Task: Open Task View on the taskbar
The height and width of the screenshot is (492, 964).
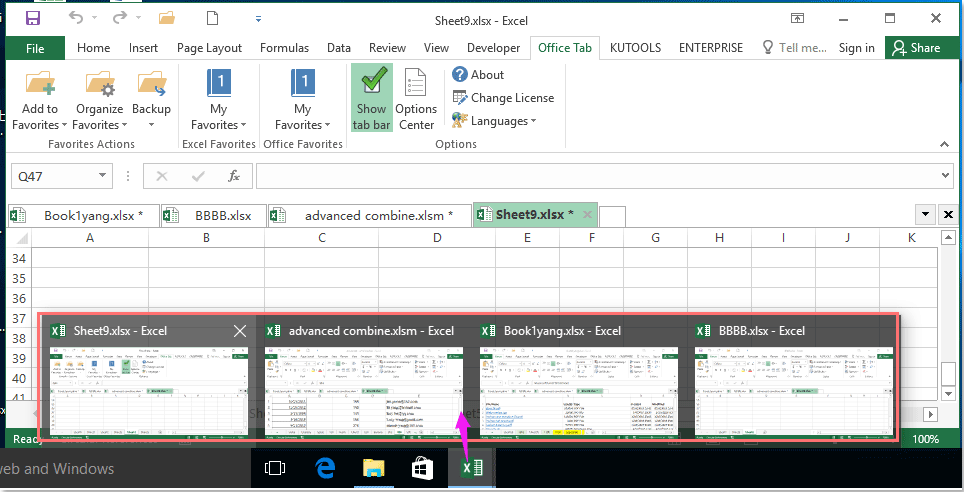Action: 274,469
